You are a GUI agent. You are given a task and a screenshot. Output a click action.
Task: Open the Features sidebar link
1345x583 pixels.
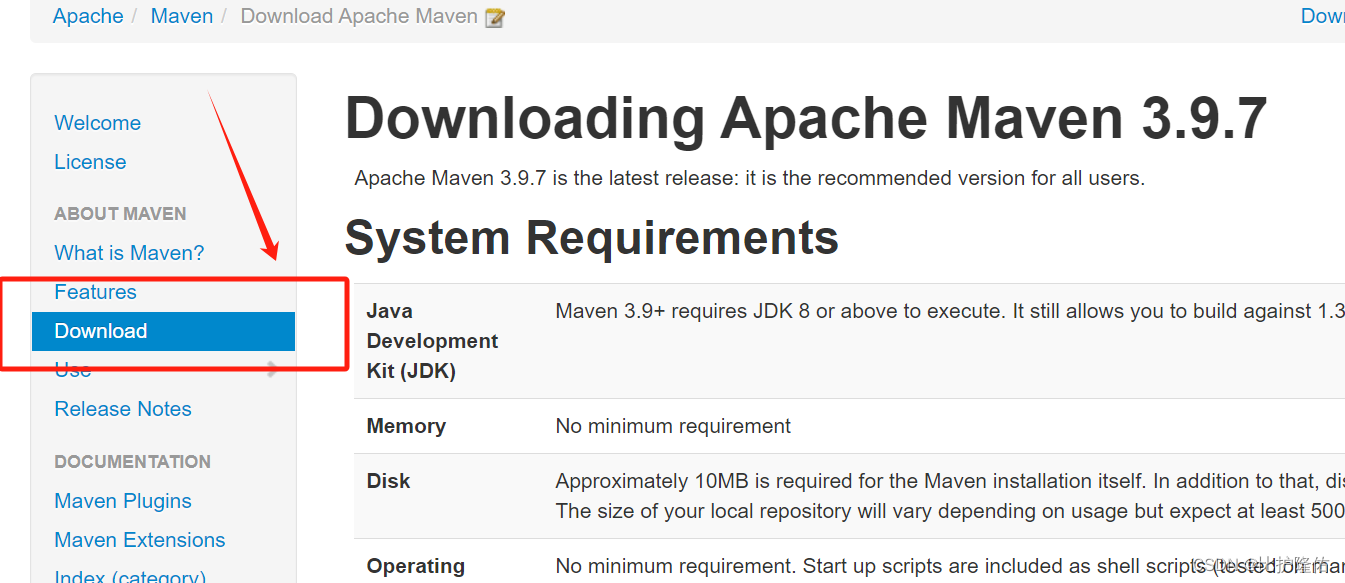(95, 292)
